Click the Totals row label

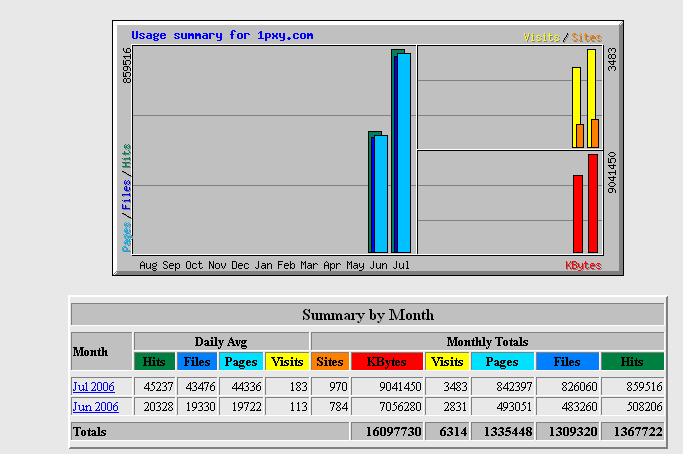[x=90, y=432]
